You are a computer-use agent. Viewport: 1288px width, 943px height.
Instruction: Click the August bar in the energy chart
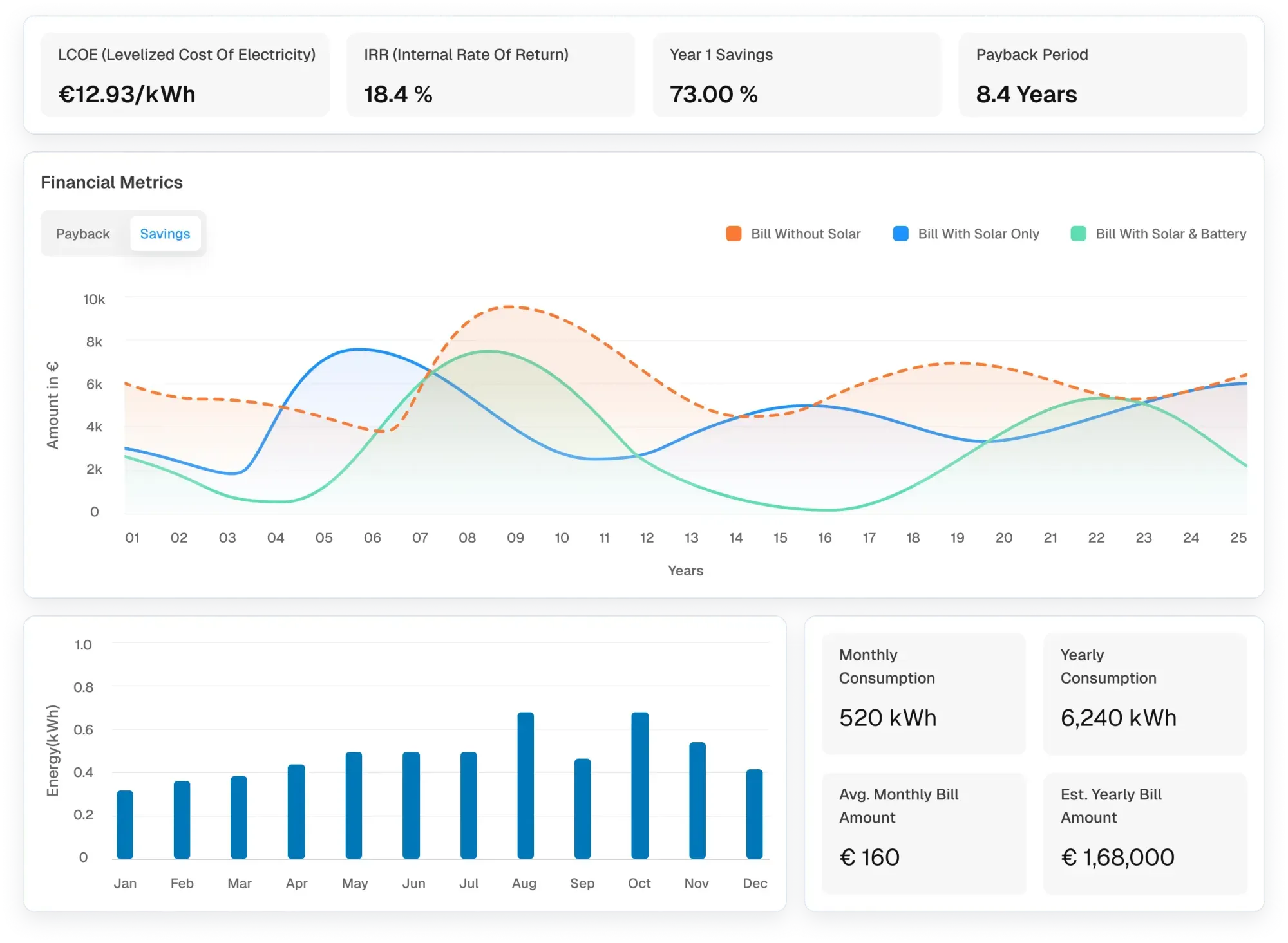526,785
